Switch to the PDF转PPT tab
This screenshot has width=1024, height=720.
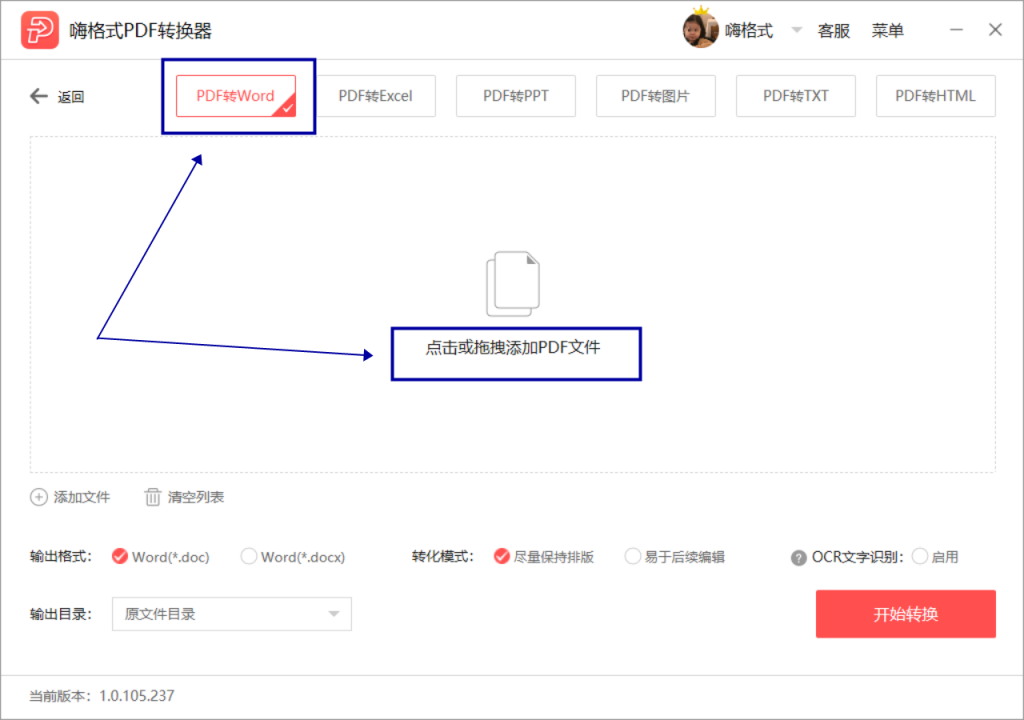pyautogui.click(x=516, y=96)
